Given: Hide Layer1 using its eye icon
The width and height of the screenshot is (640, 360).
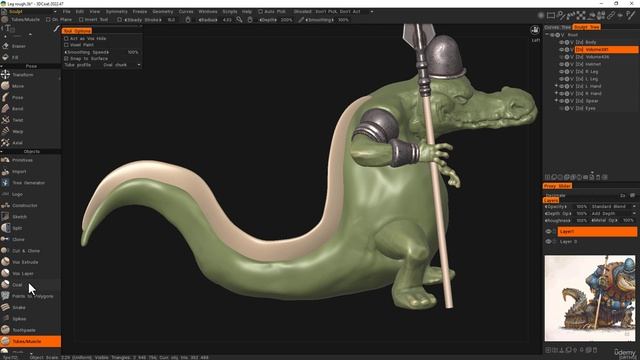Looking at the screenshot, I should click(549, 231).
